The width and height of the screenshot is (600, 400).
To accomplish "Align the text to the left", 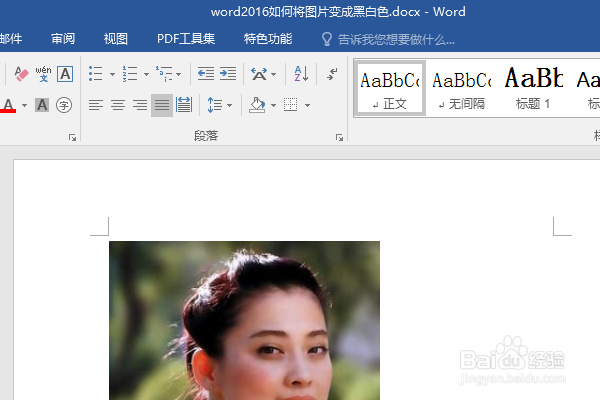I will click(96, 105).
